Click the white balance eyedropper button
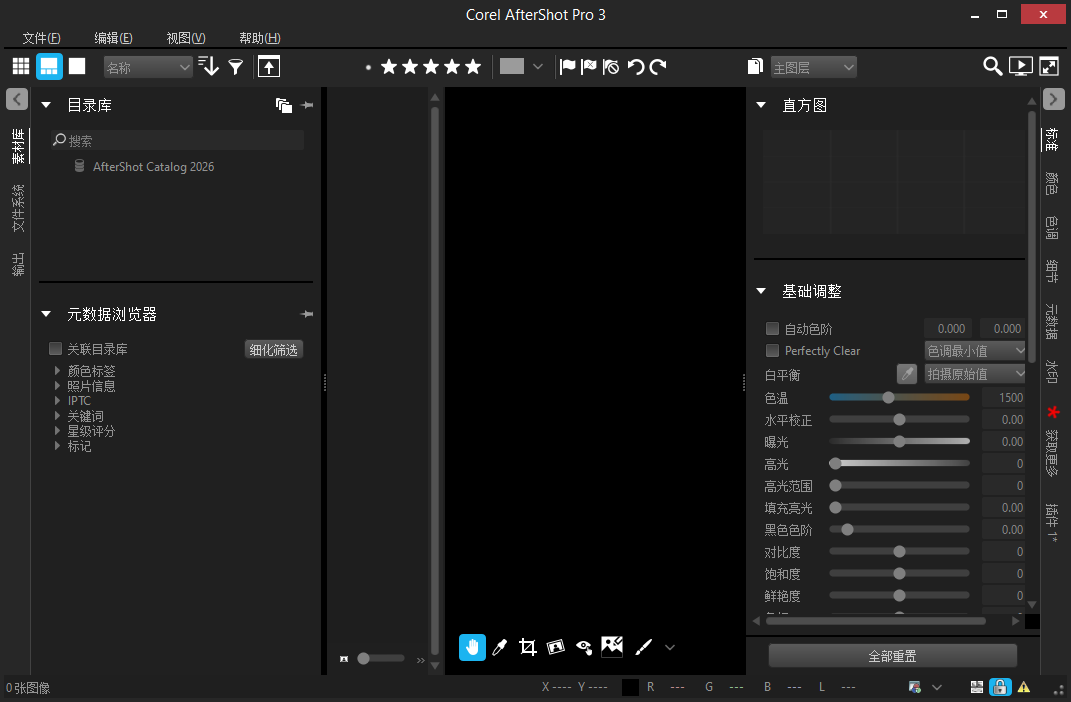 click(x=907, y=374)
